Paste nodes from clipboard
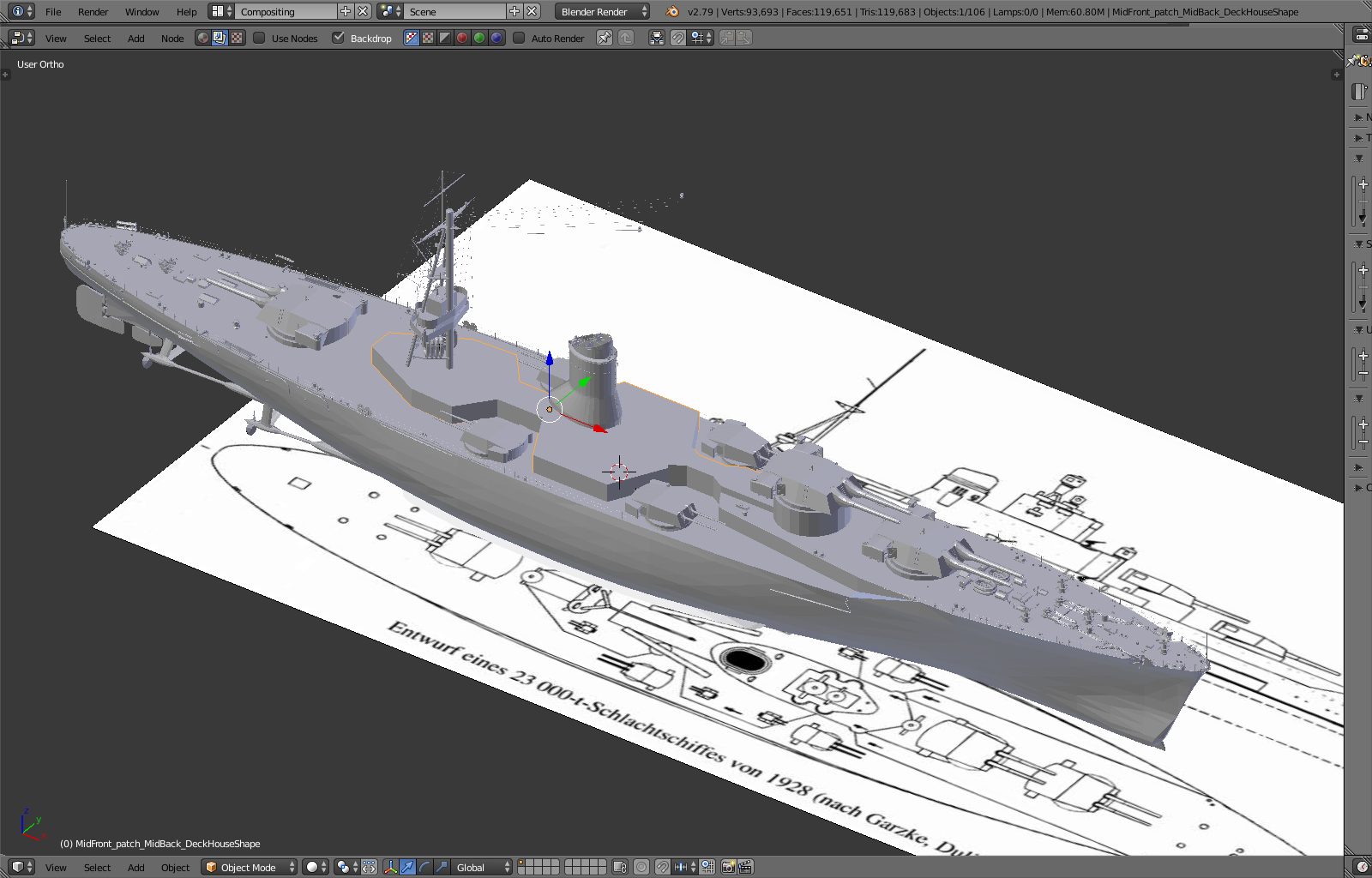Viewport: 1372px width, 878px height. pos(744,38)
